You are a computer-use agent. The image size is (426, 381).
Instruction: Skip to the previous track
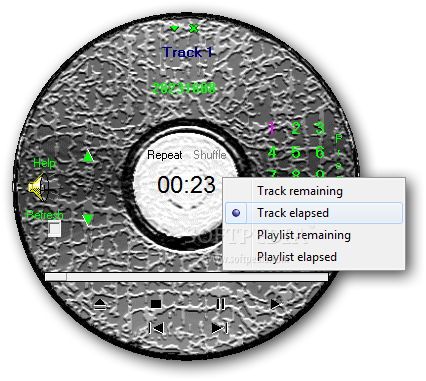(x=156, y=328)
